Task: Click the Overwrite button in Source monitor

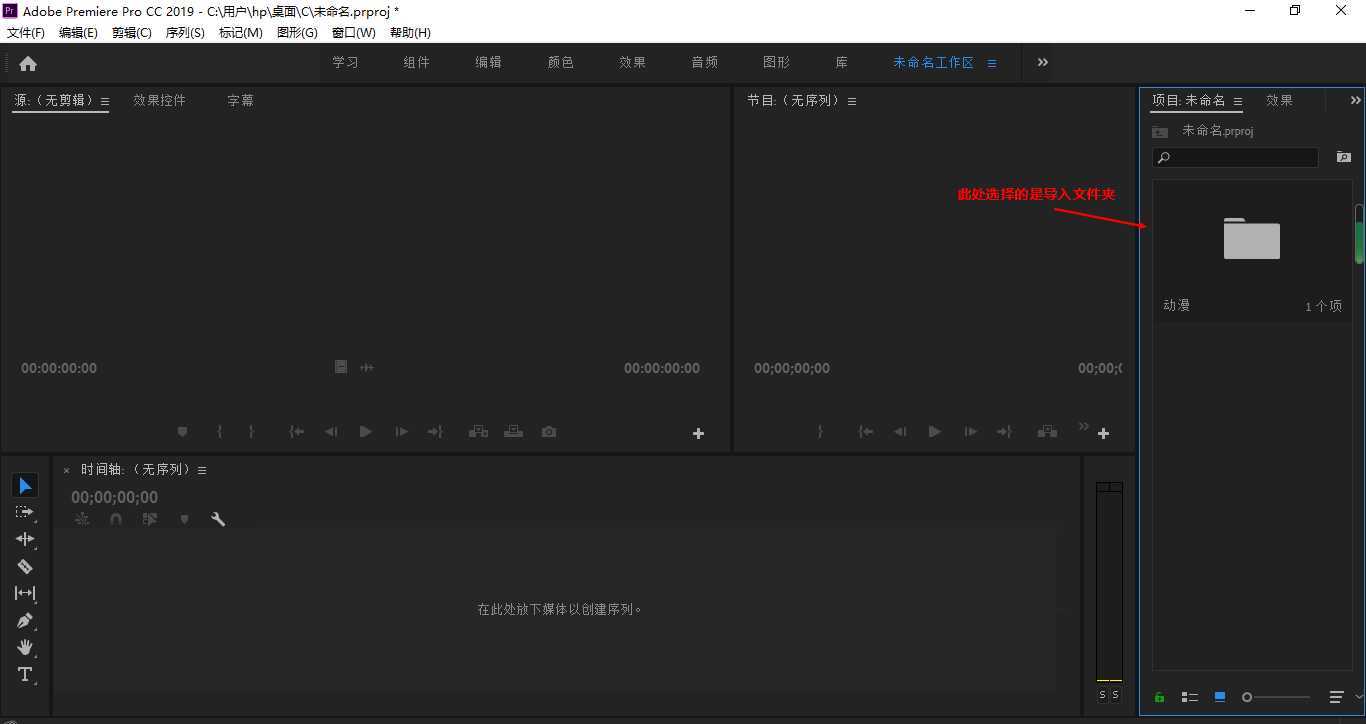Action: pyautogui.click(x=513, y=432)
